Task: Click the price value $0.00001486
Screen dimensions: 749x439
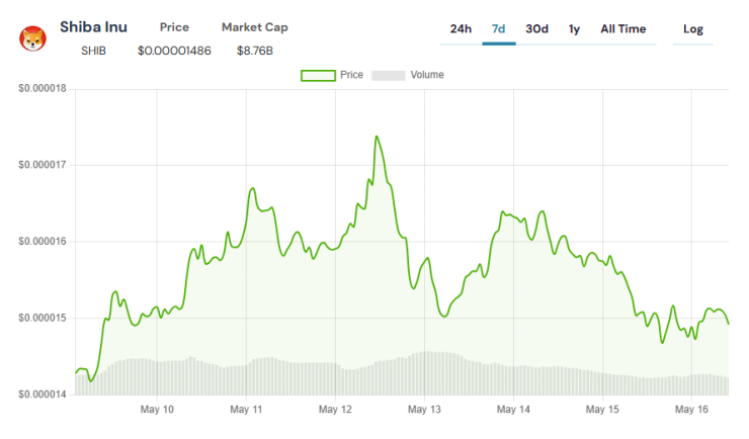Action: click(174, 51)
